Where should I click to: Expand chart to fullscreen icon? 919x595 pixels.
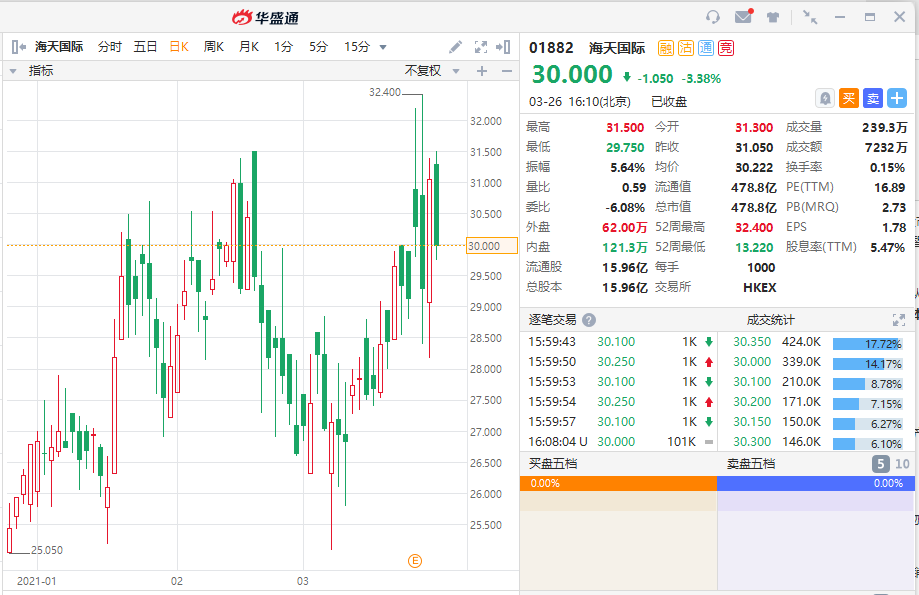tap(481, 47)
